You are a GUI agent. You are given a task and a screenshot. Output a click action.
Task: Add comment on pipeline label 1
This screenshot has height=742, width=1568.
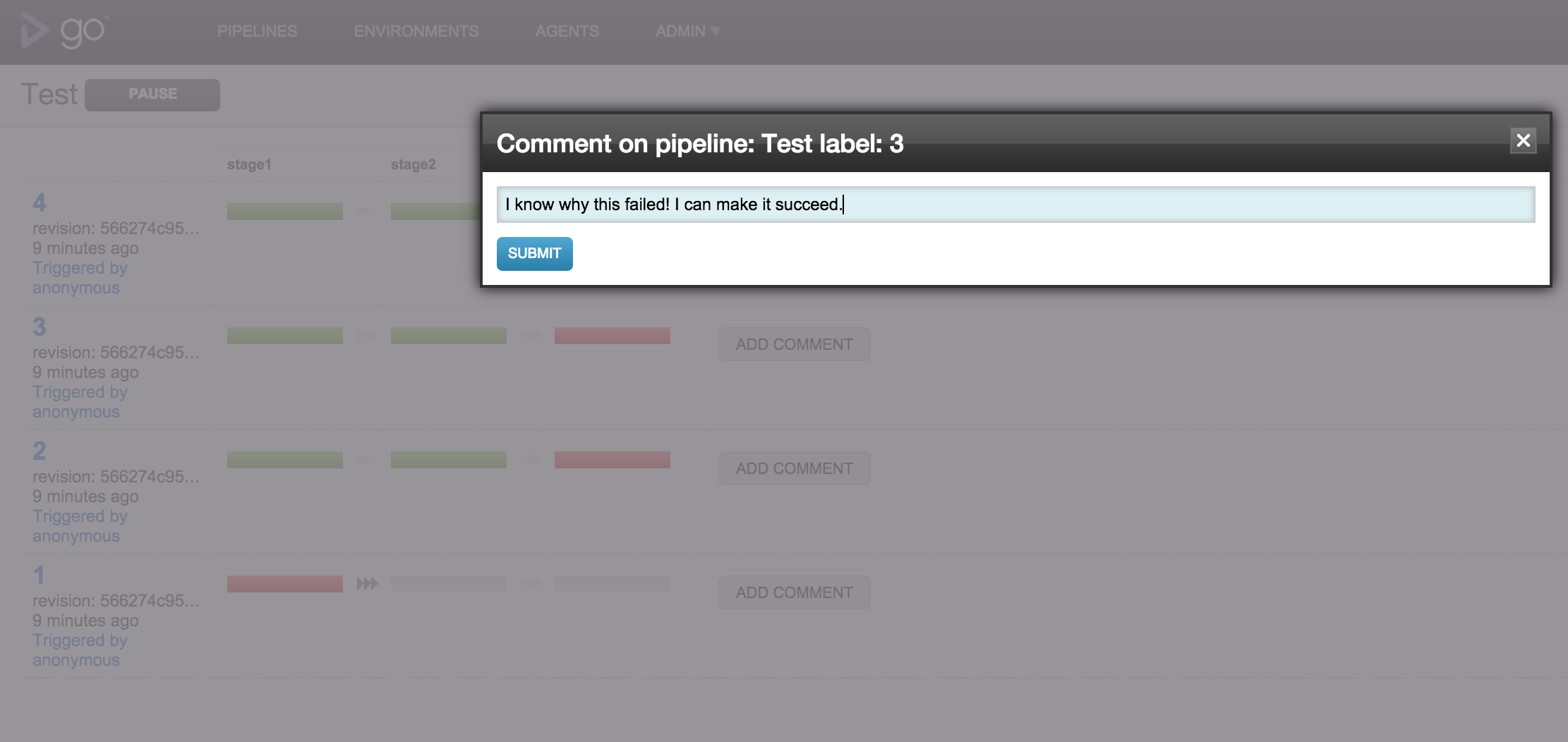[795, 592]
